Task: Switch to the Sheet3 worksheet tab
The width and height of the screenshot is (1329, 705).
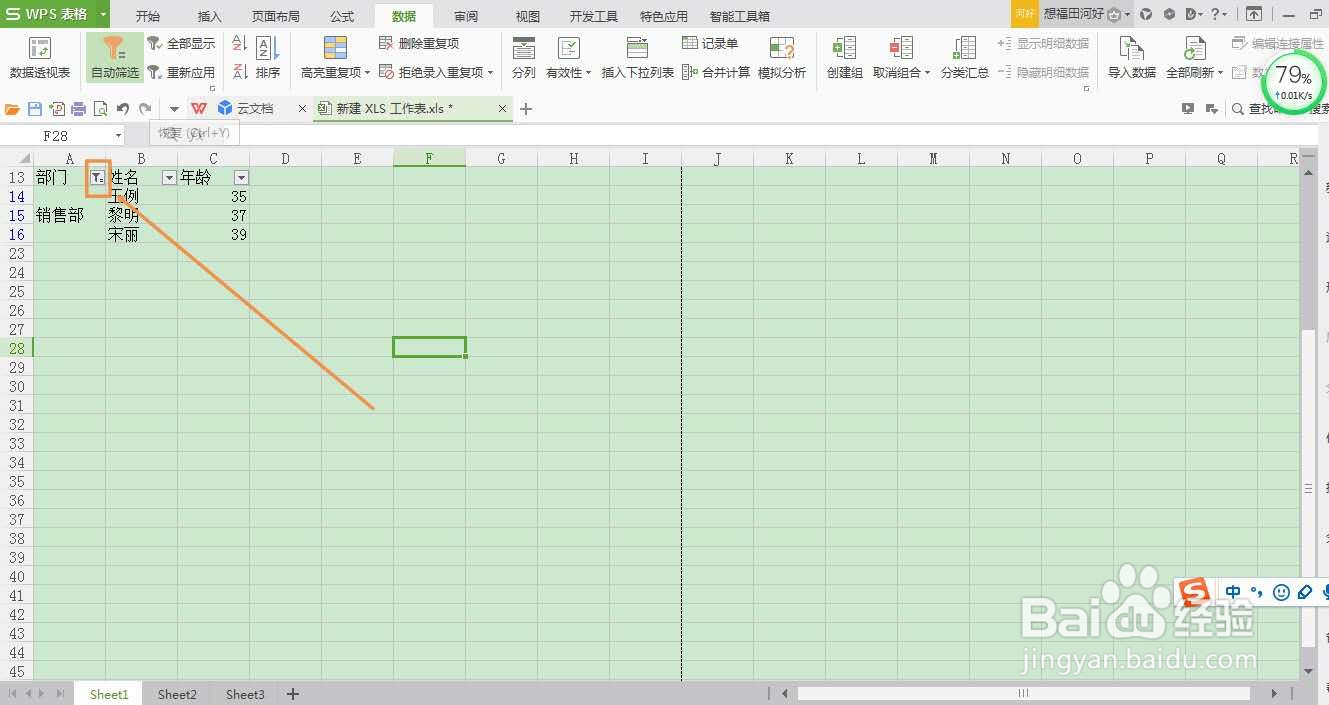Action: tap(245, 694)
